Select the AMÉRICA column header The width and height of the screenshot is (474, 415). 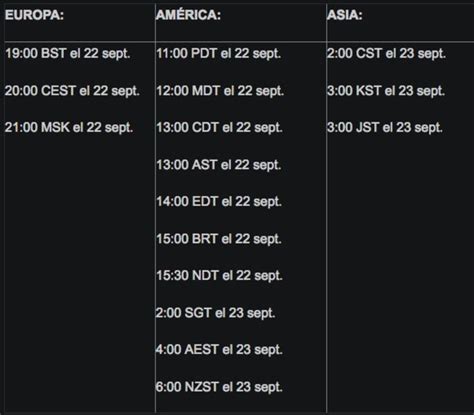(188, 15)
